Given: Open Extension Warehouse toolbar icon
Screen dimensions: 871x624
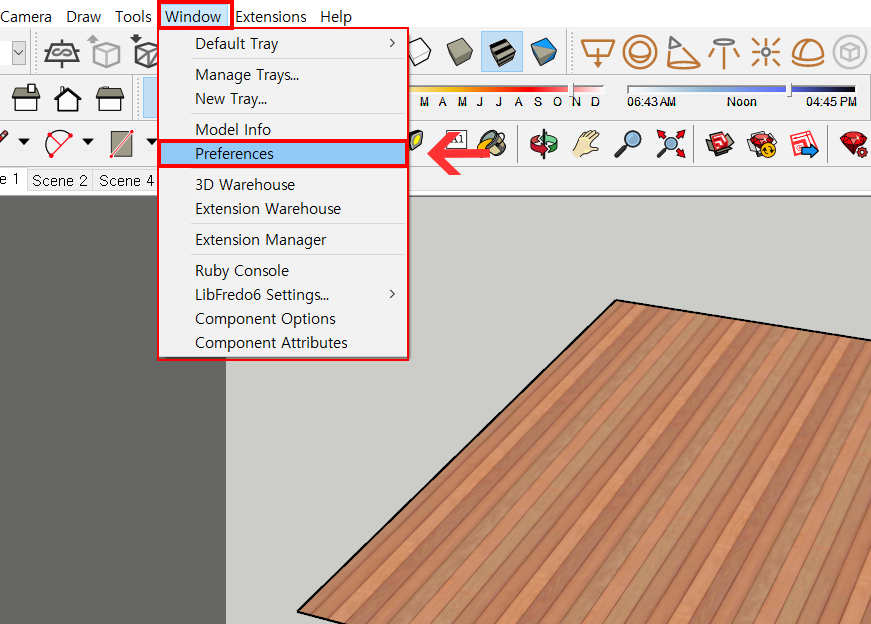Looking at the screenshot, I should (762, 144).
